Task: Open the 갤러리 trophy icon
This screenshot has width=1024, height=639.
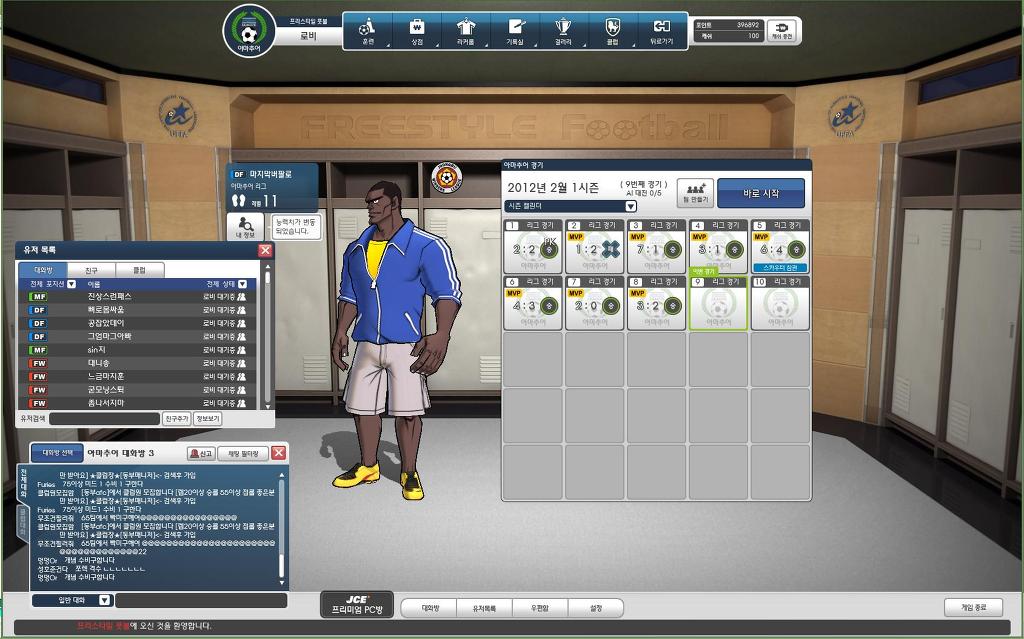Action: [564, 30]
